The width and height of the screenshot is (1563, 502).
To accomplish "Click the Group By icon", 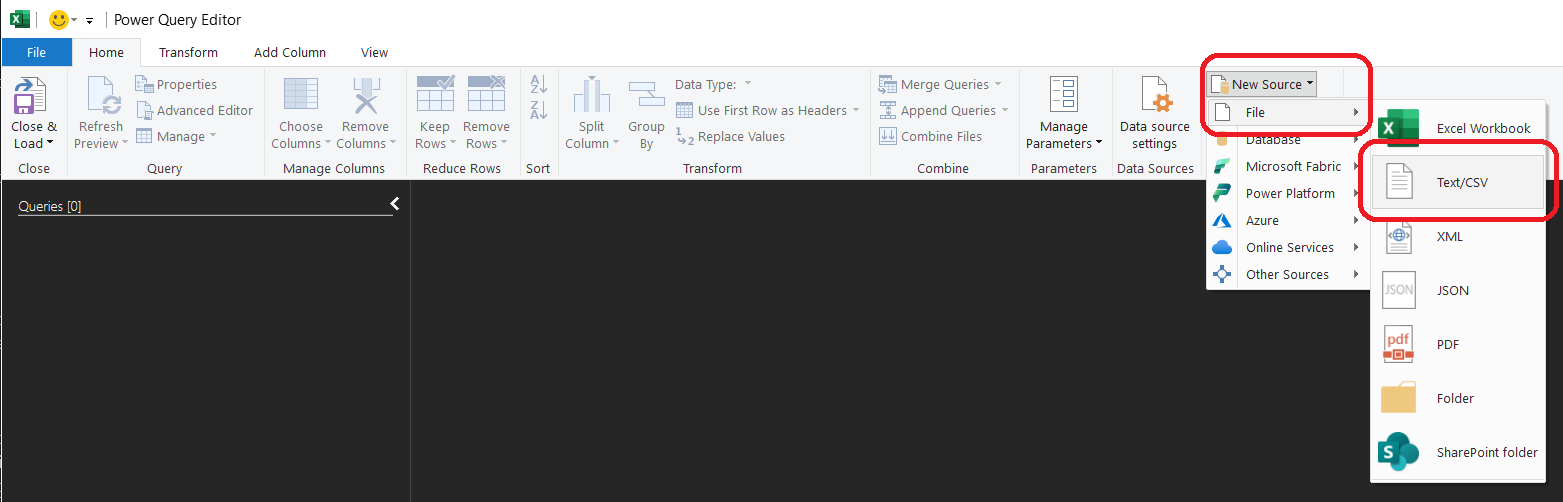I will [647, 96].
